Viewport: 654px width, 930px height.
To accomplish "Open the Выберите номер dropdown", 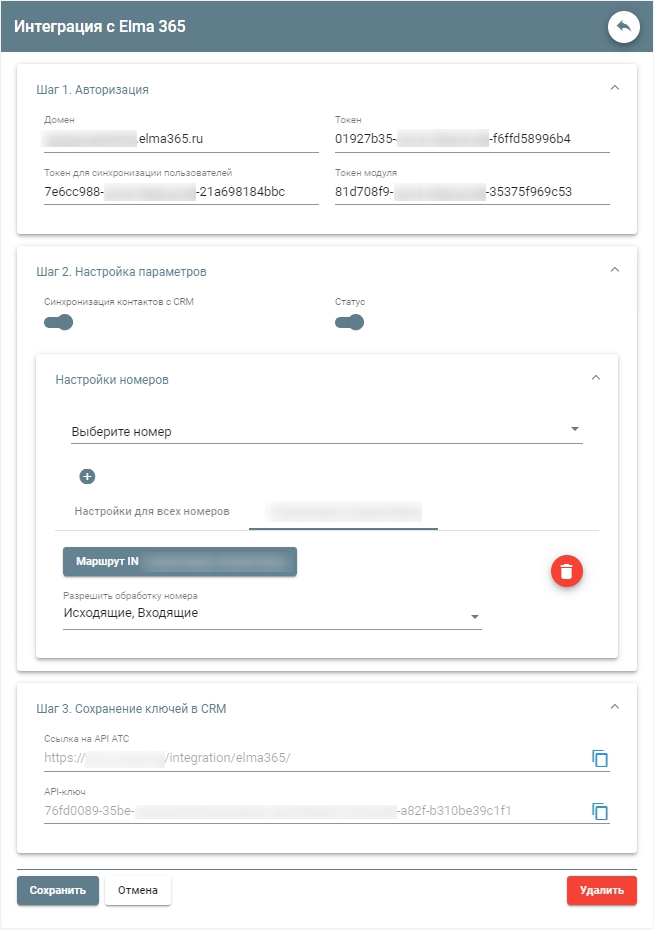I will click(326, 432).
